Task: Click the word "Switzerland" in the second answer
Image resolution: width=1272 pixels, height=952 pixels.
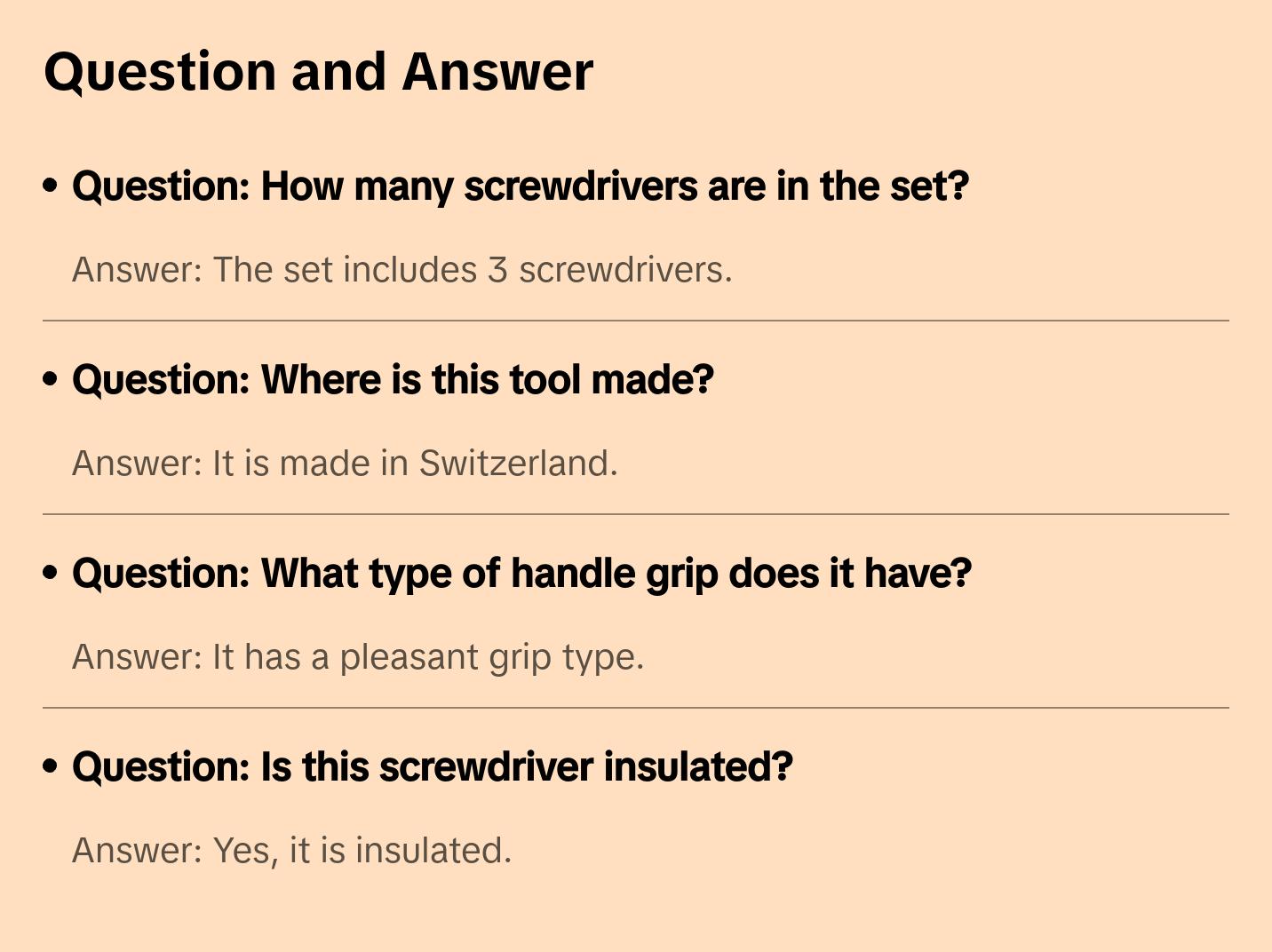Action: 517,464
